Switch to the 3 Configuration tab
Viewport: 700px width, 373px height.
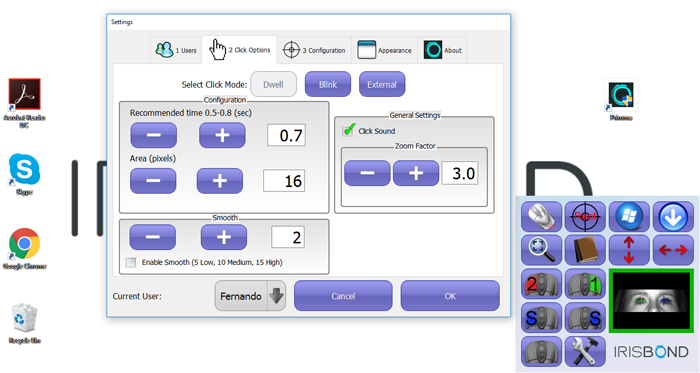tap(314, 50)
